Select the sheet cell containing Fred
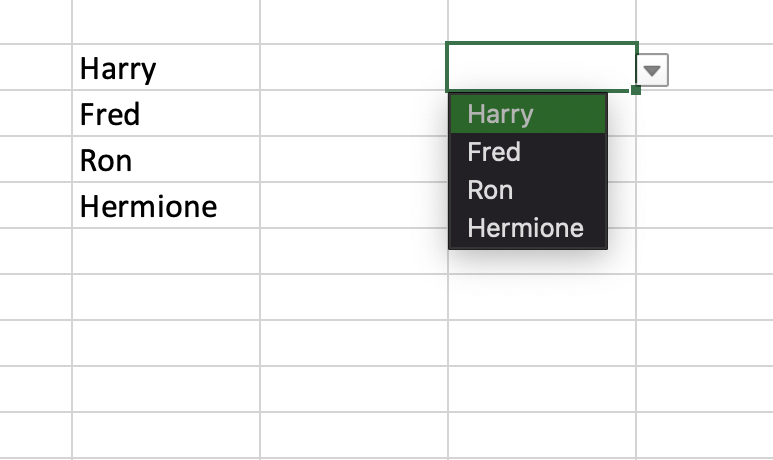The width and height of the screenshot is (773, 460). 165,114
